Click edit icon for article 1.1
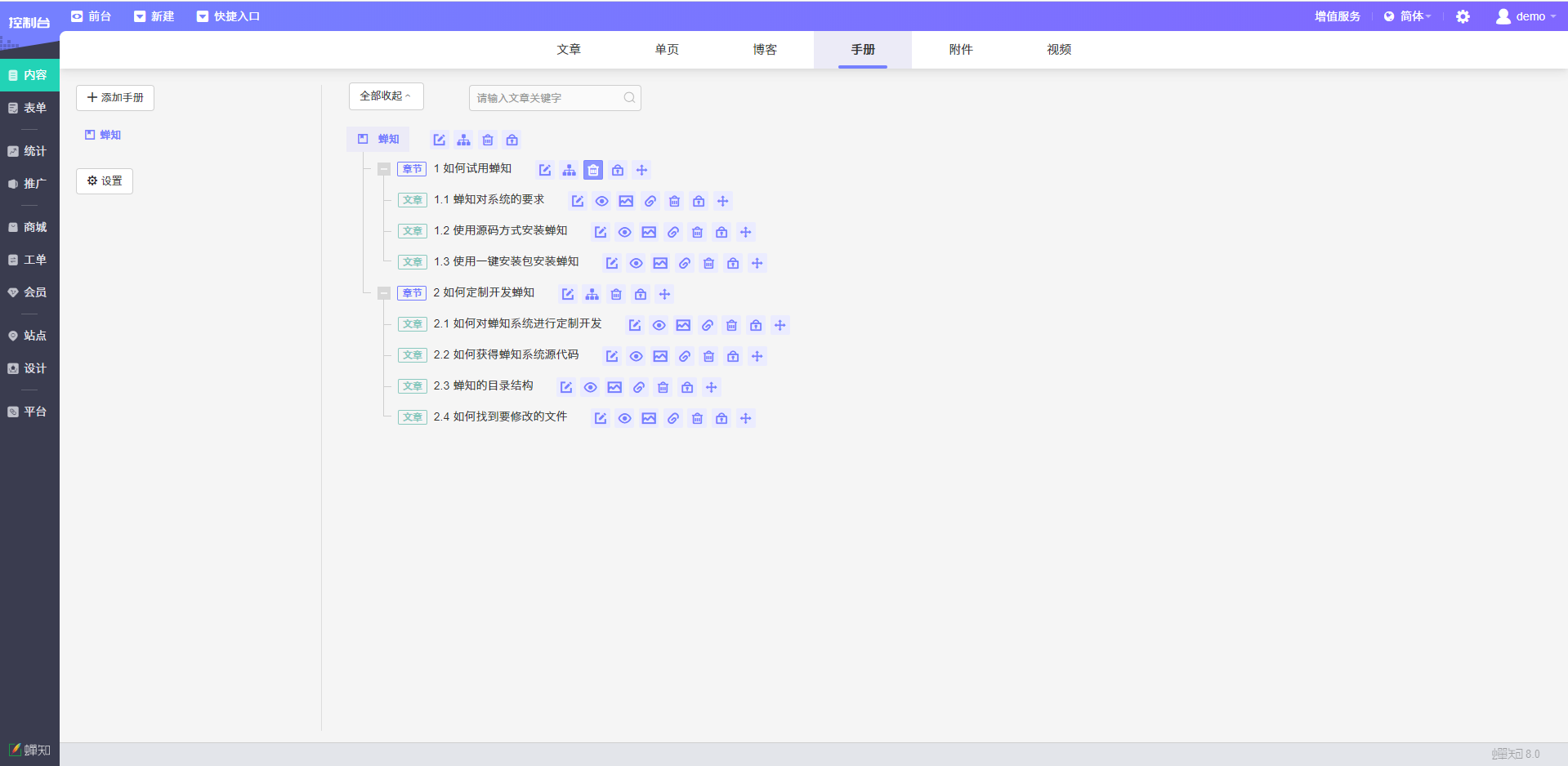This screenshot has width=1568, height=766. click(578, 201)
